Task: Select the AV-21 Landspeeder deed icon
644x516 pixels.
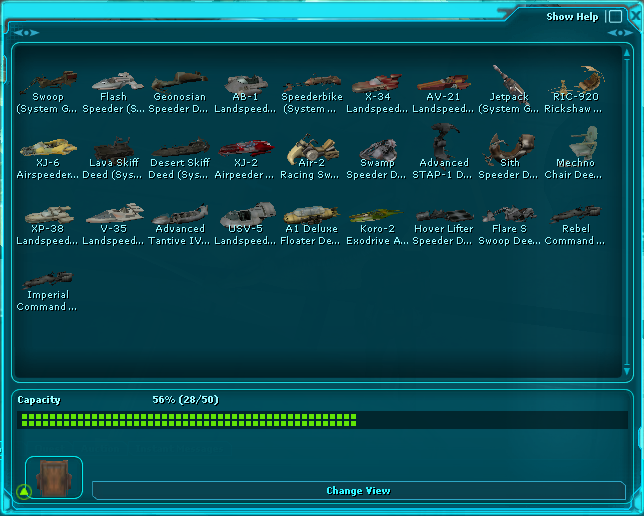Action: click(444, 83)
